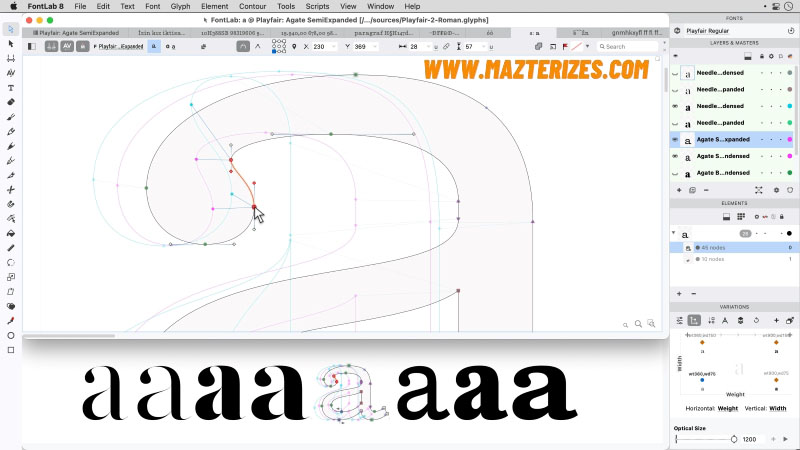Click the fit-to-window zoom icon at canvas bottom
This screenshot has width=800, height=450.
[x=652, y=323]
